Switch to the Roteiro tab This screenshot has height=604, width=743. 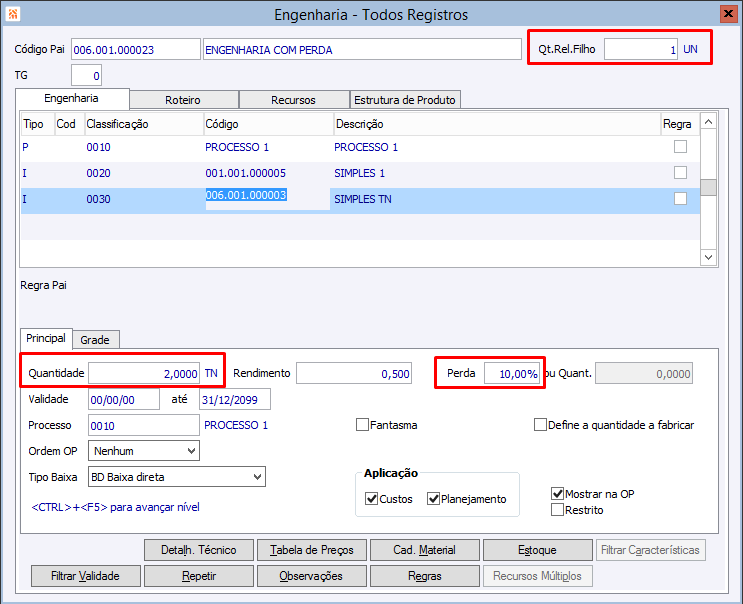pyautogui.click(x=183, y=100)
